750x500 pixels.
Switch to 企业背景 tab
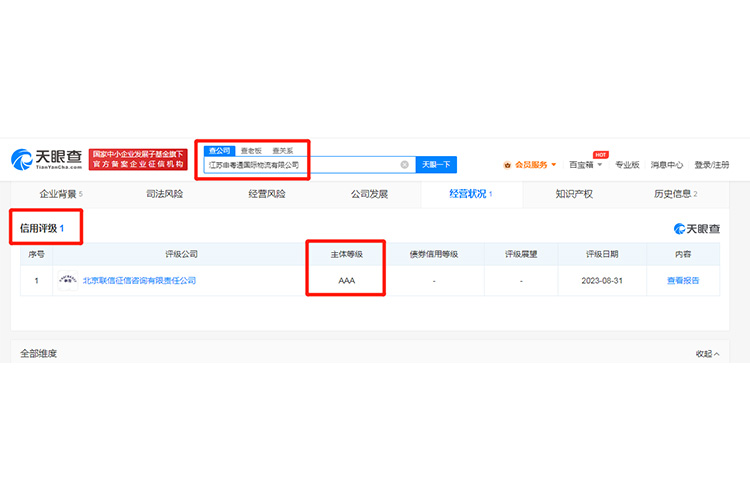[61, 194]
